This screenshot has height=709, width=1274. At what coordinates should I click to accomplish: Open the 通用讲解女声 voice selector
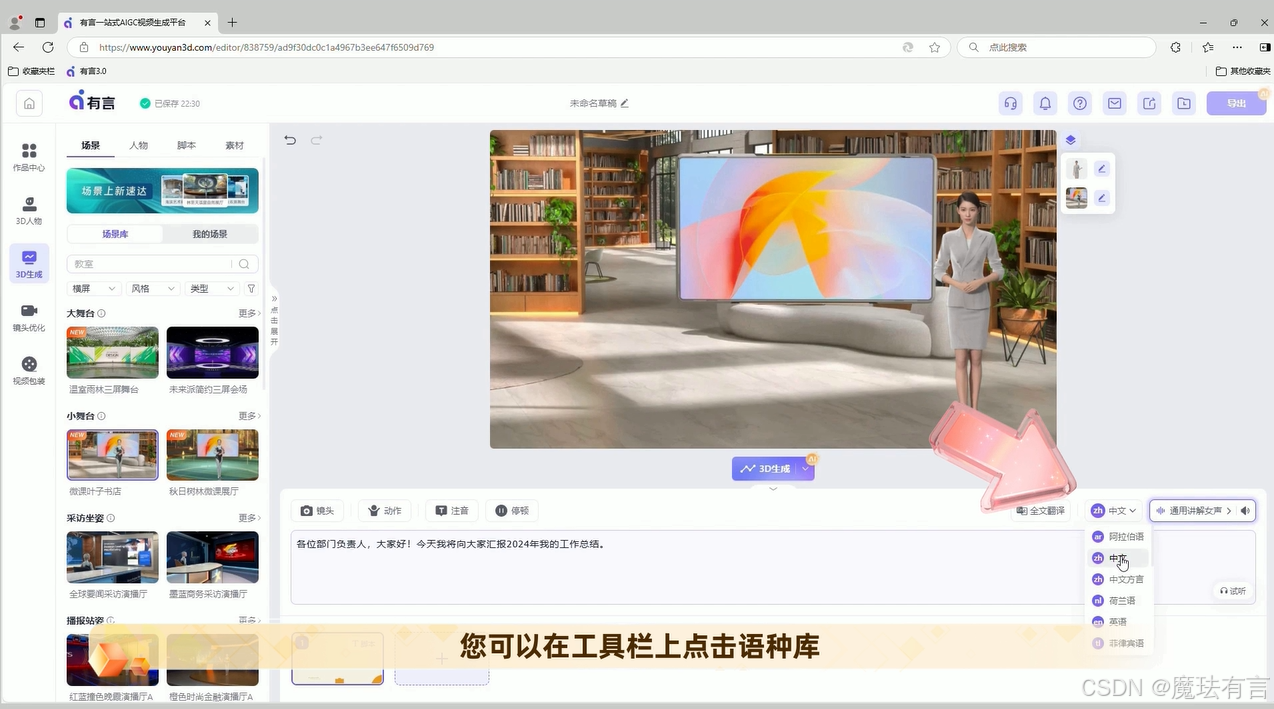coord(1193,511)
